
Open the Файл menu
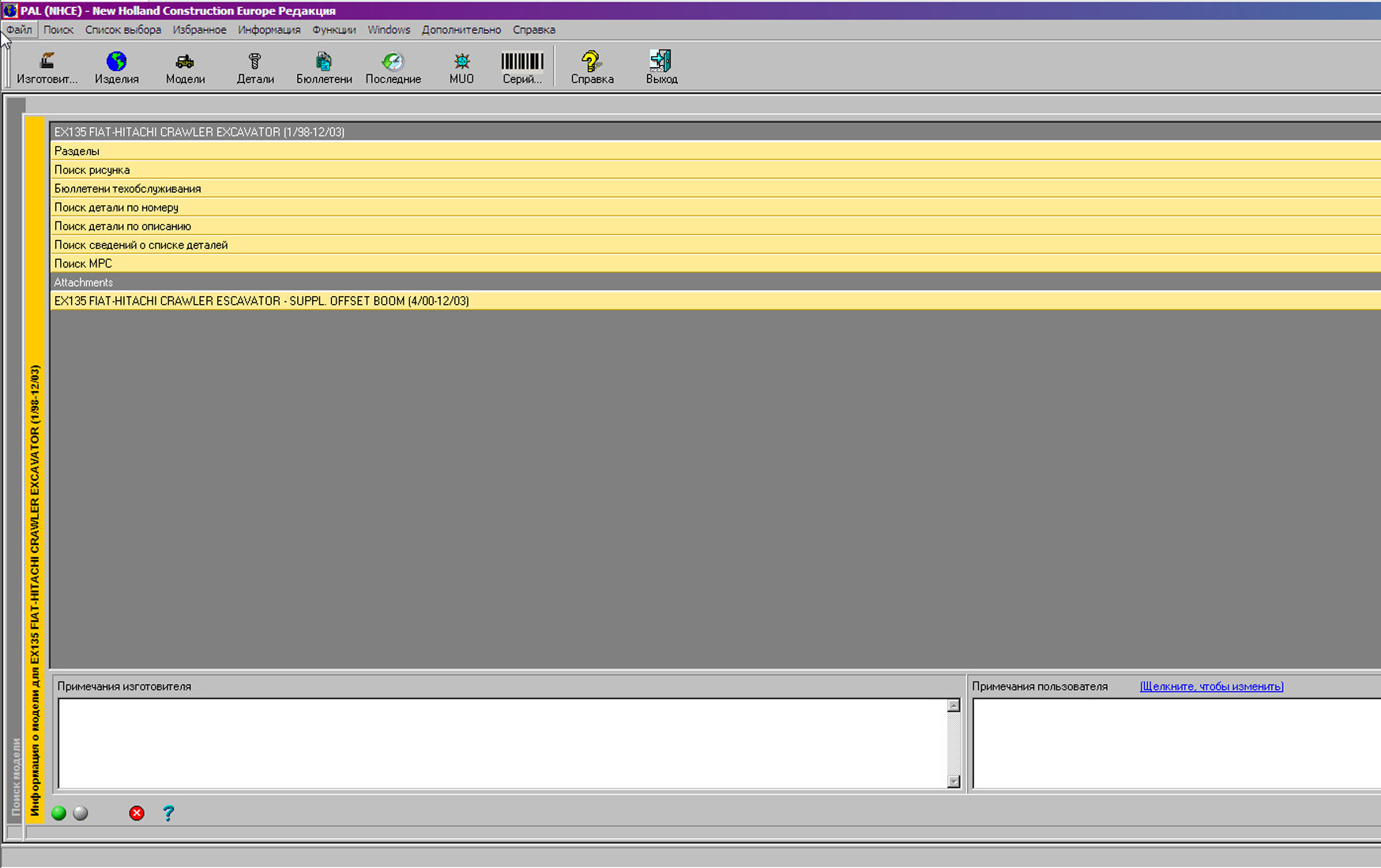coord(19,30)
